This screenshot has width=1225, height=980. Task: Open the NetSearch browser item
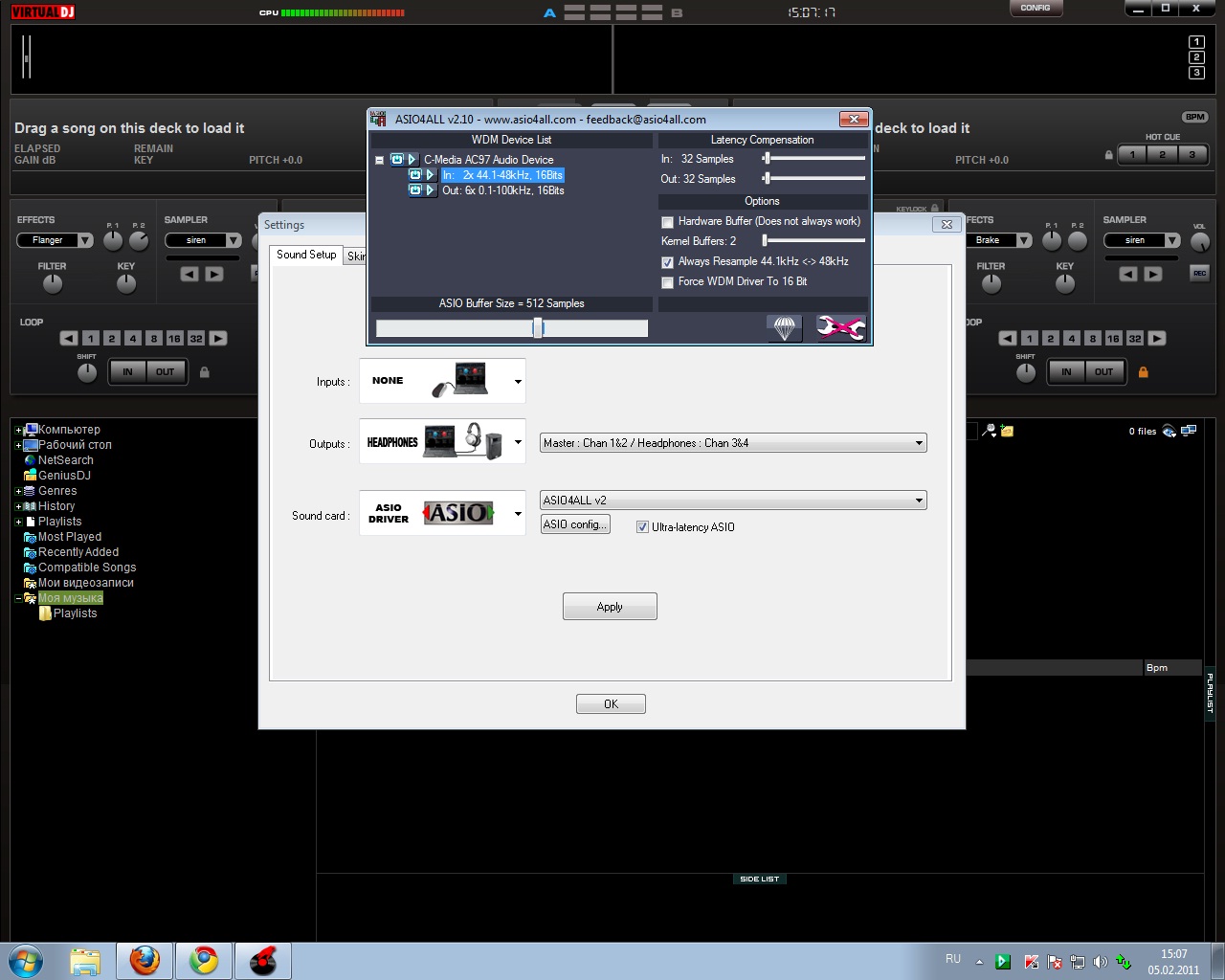(66, 460)
